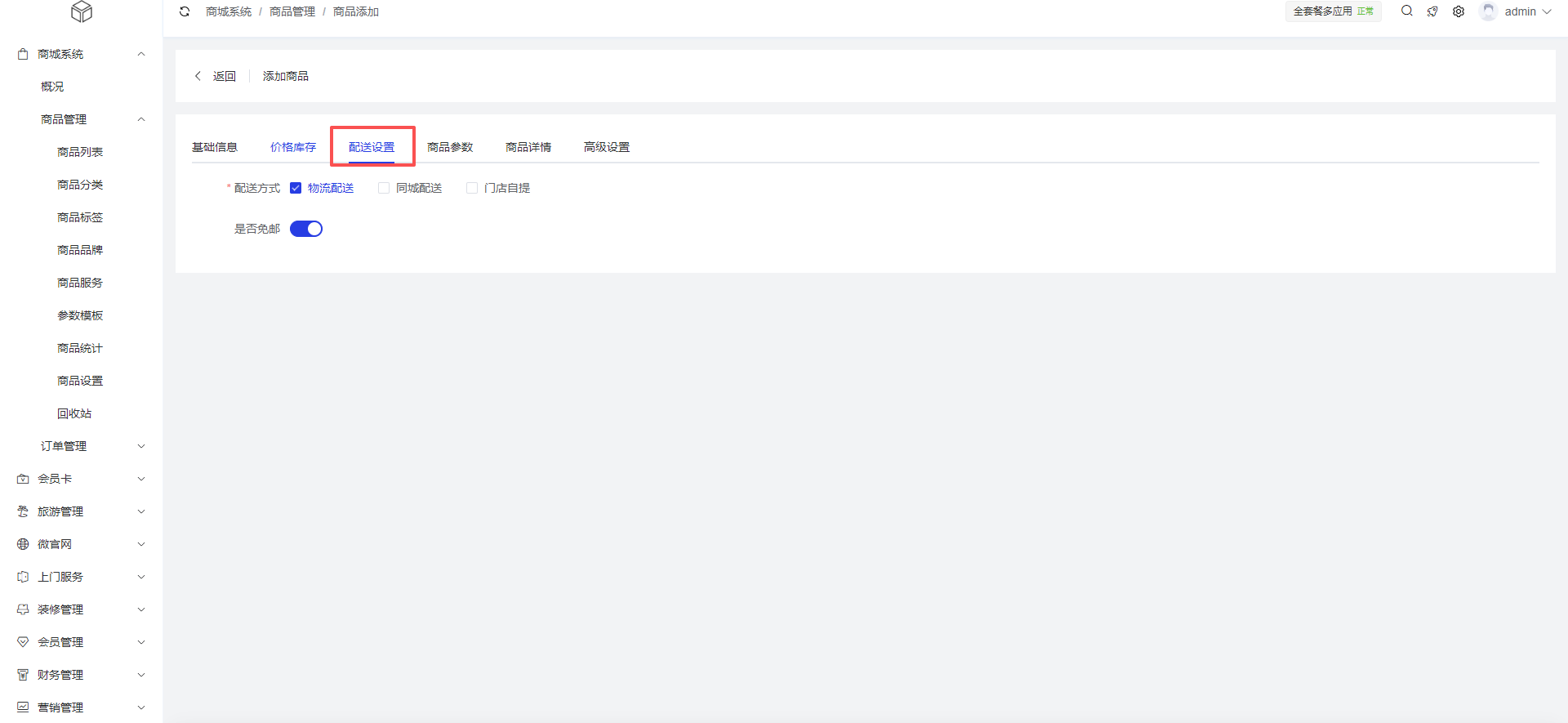Open 商品列表 in the sidebar
1568x723 pixels.
point(80,152)
